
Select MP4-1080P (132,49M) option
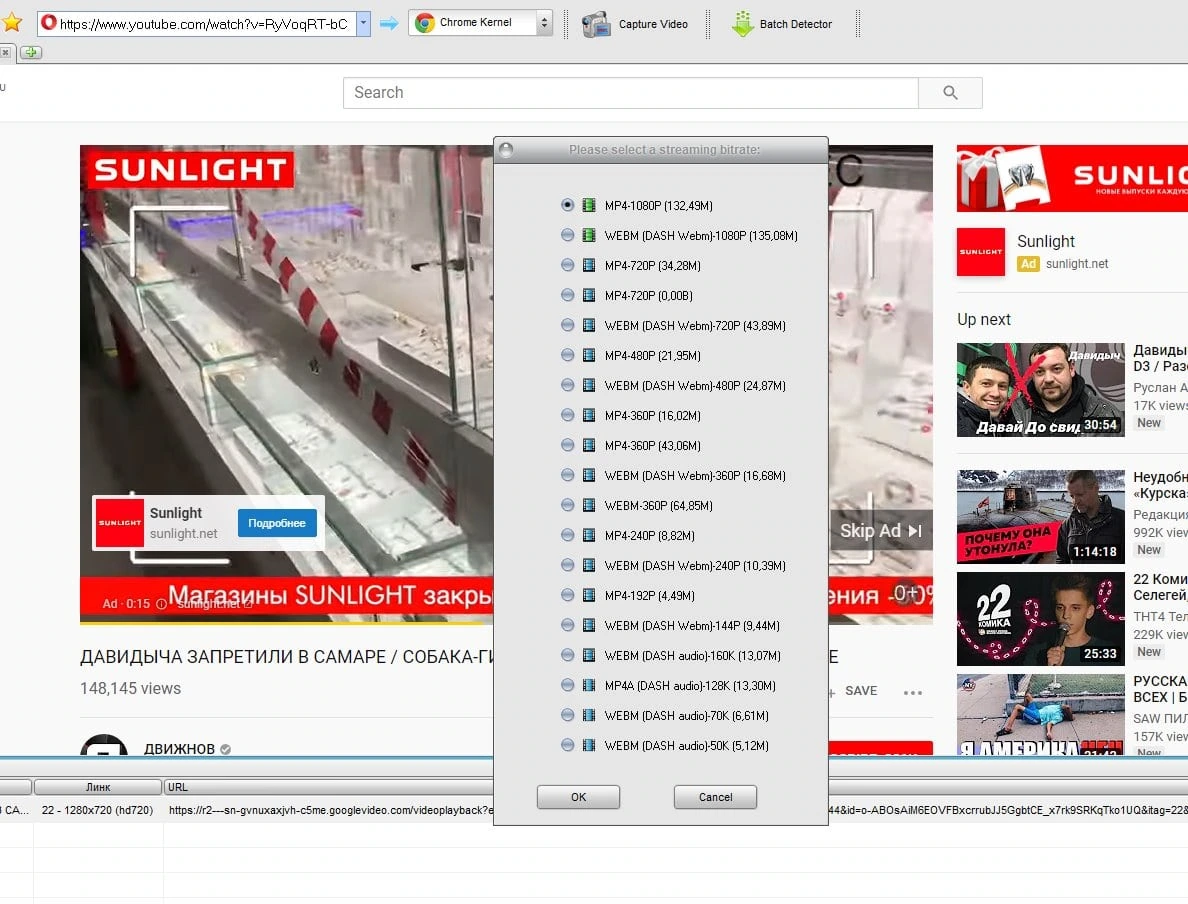click(567, 205)
